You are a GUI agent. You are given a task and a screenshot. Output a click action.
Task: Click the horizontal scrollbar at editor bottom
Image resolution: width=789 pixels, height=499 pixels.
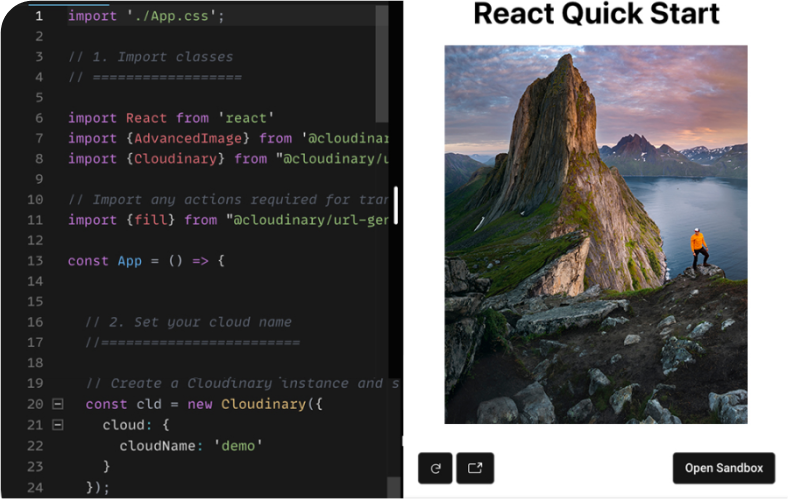200,494
